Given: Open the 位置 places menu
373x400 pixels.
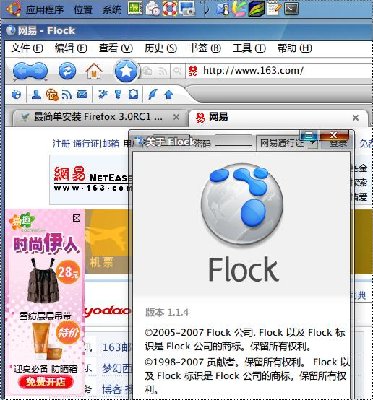Looking at the screenshot, I should coord(83,9).
